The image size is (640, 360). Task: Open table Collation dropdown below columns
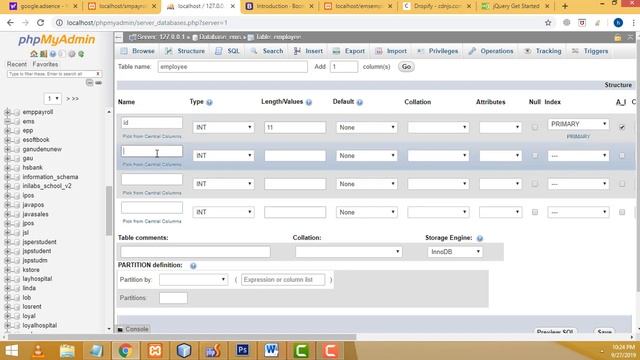[348, 252]
